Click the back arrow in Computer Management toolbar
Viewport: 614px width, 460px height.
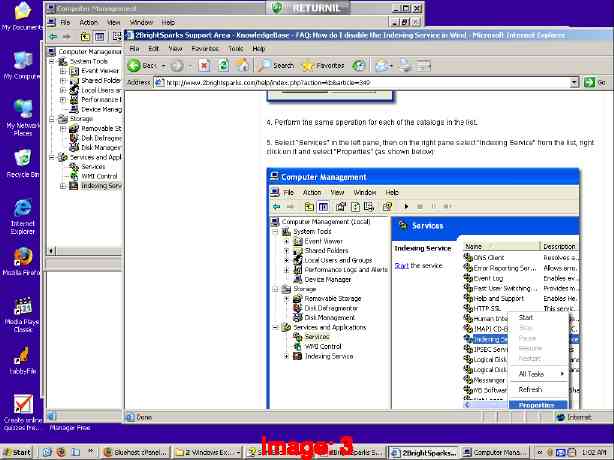click(x=53, y=36)
